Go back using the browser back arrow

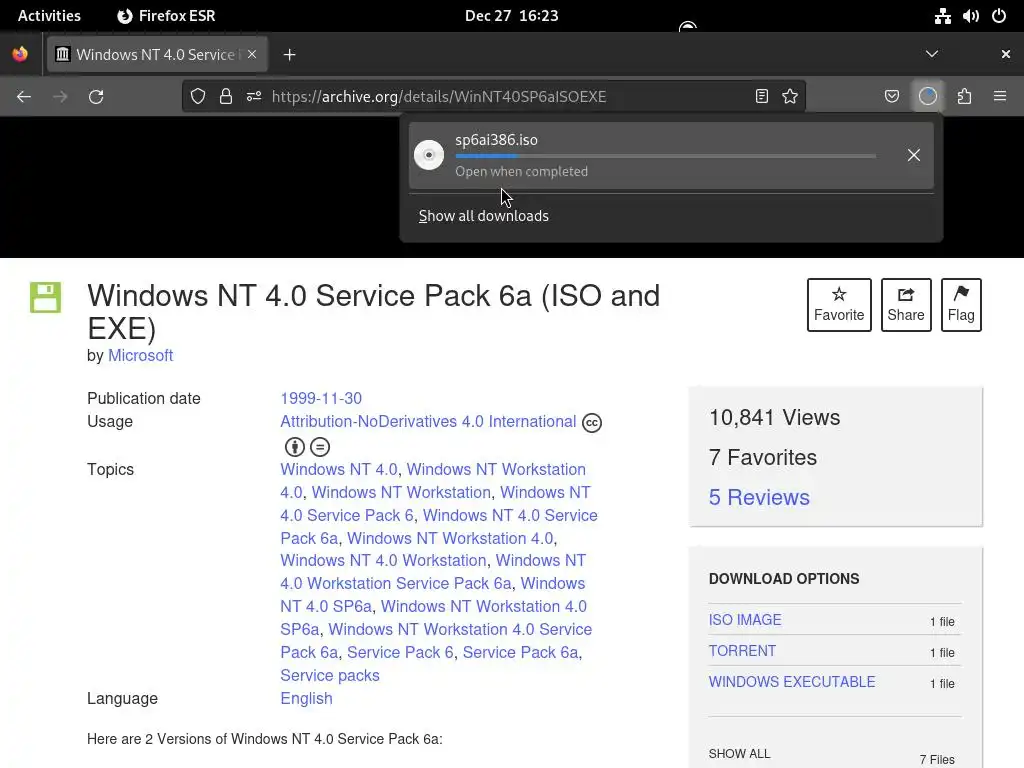24,97
